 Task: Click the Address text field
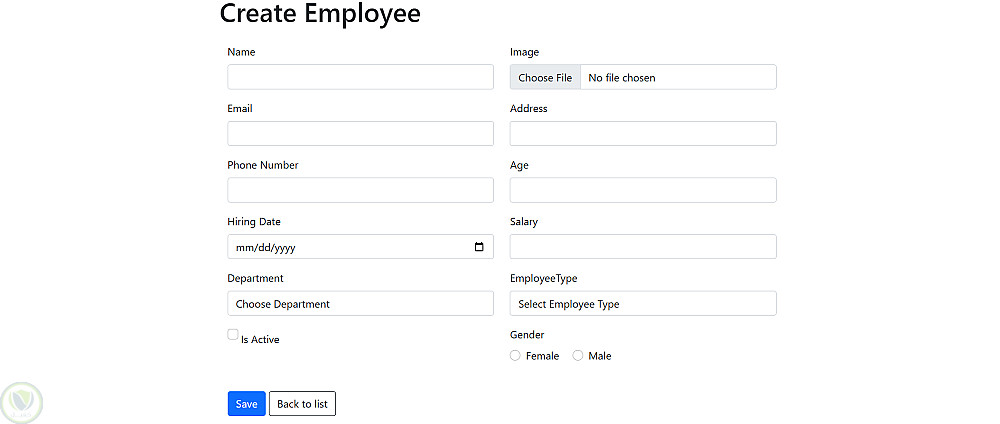tap(643, 134)
